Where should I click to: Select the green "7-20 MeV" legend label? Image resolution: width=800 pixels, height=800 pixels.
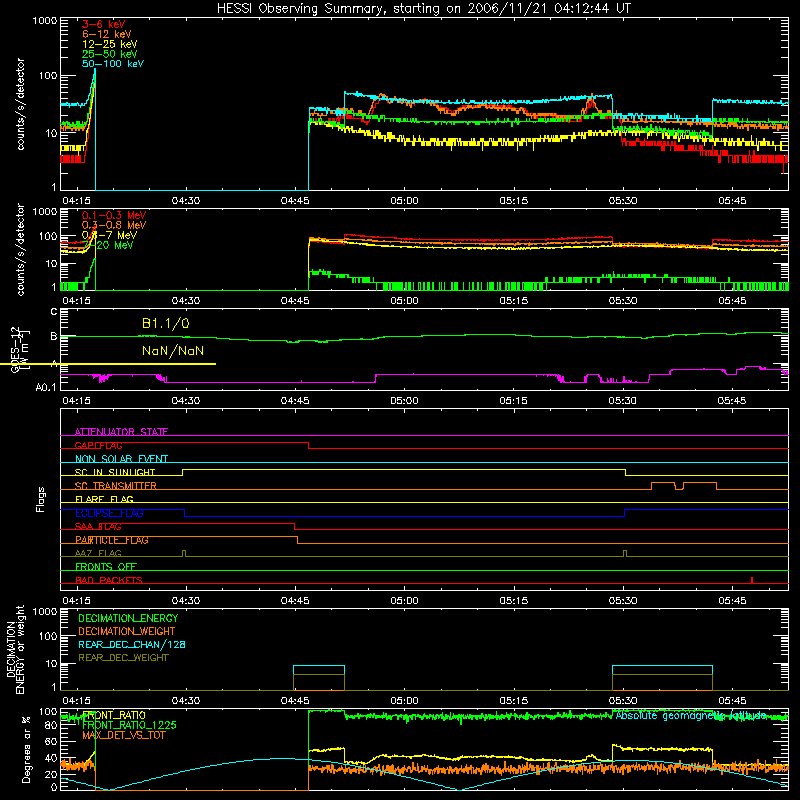[x=109, y=245]
